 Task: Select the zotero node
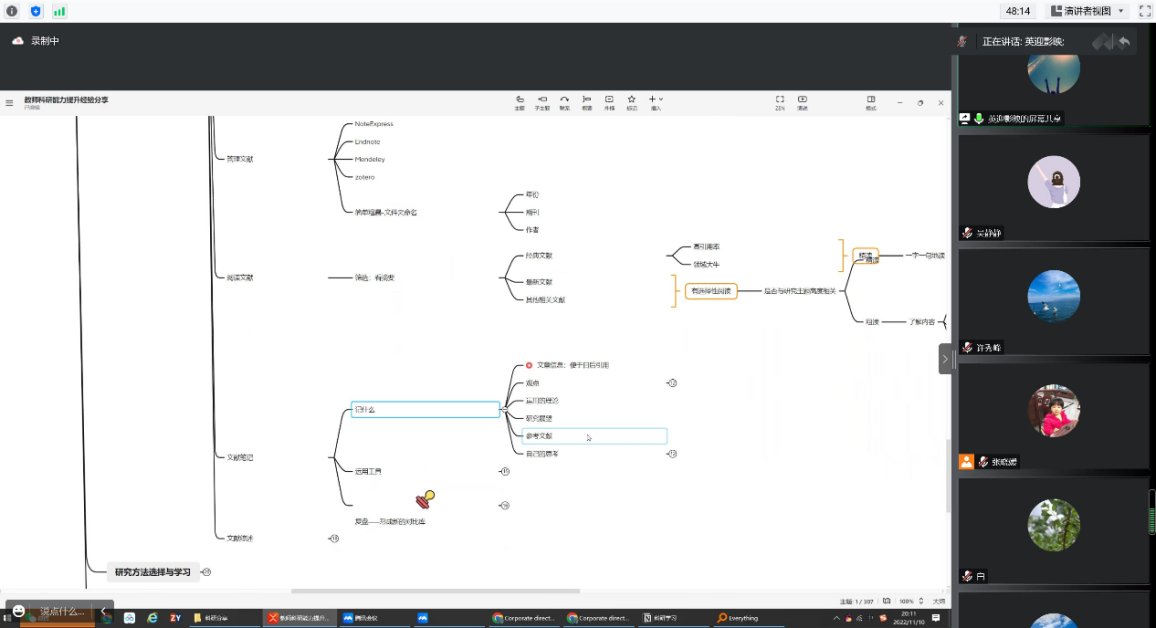364,177
